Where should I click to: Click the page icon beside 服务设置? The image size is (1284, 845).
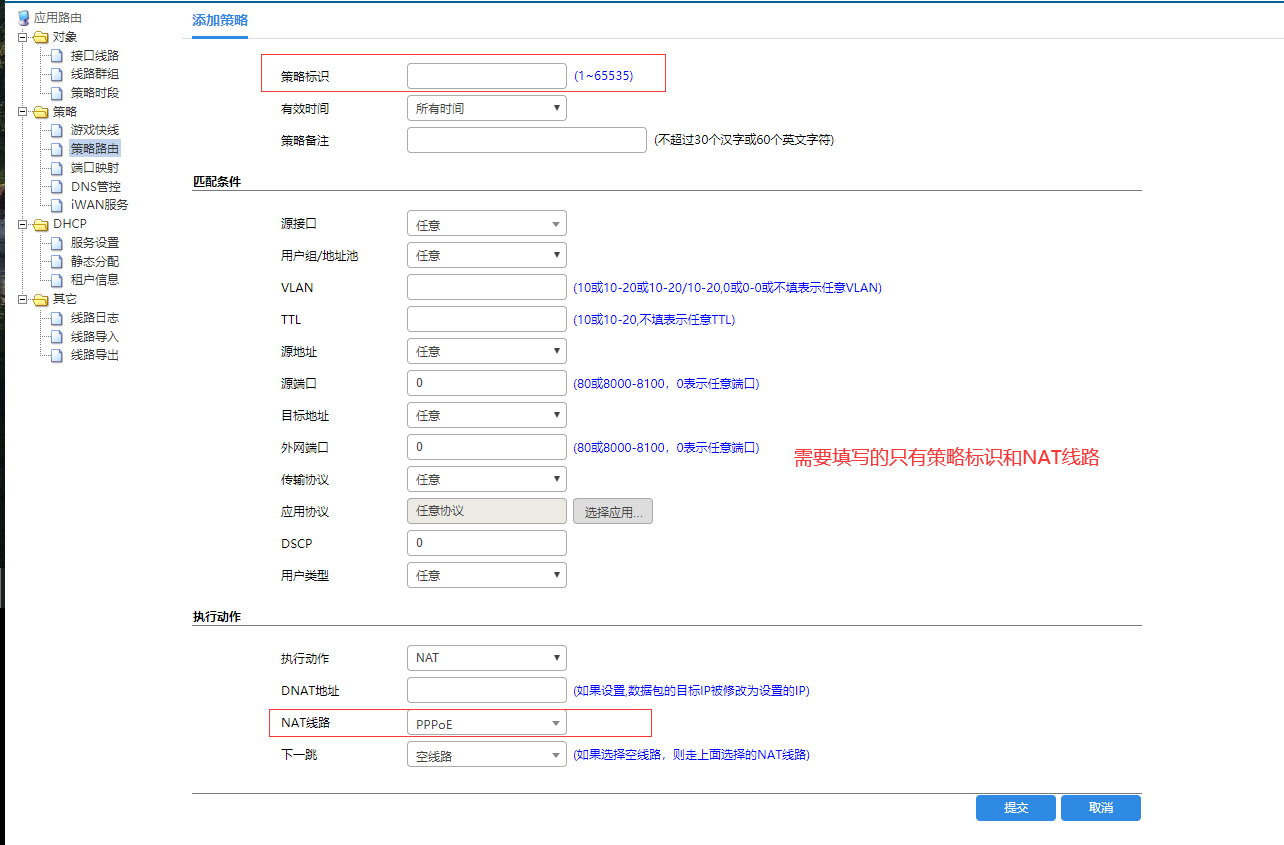point(59,243)
